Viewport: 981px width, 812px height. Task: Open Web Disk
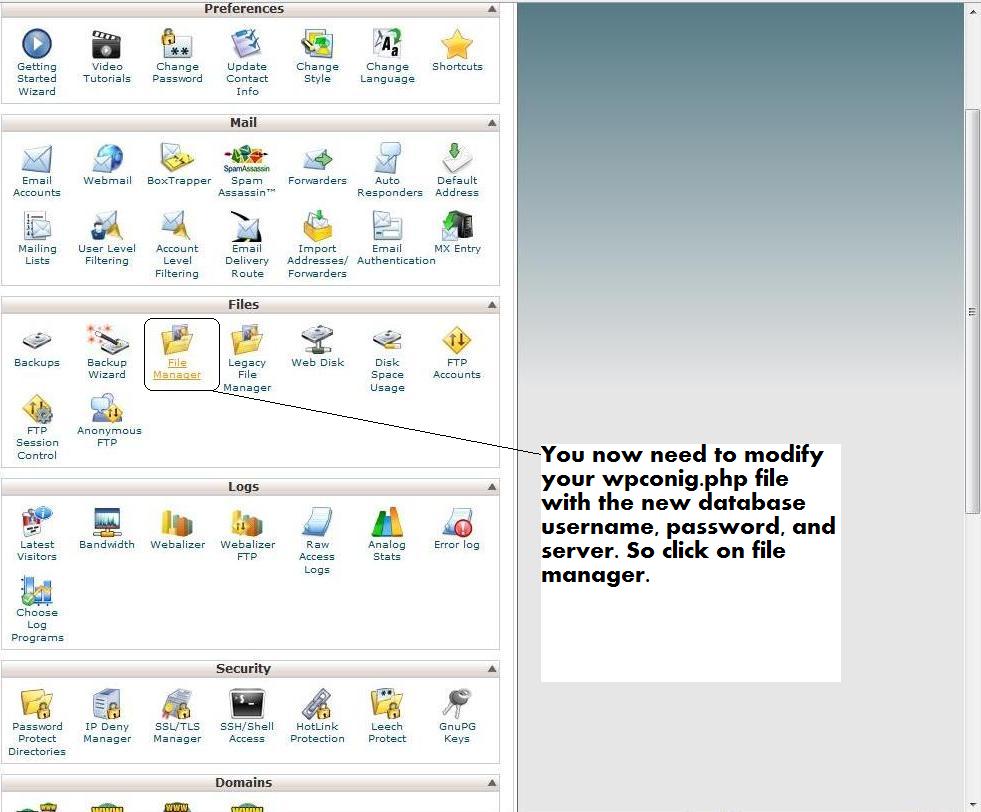[x=317, y=347]
